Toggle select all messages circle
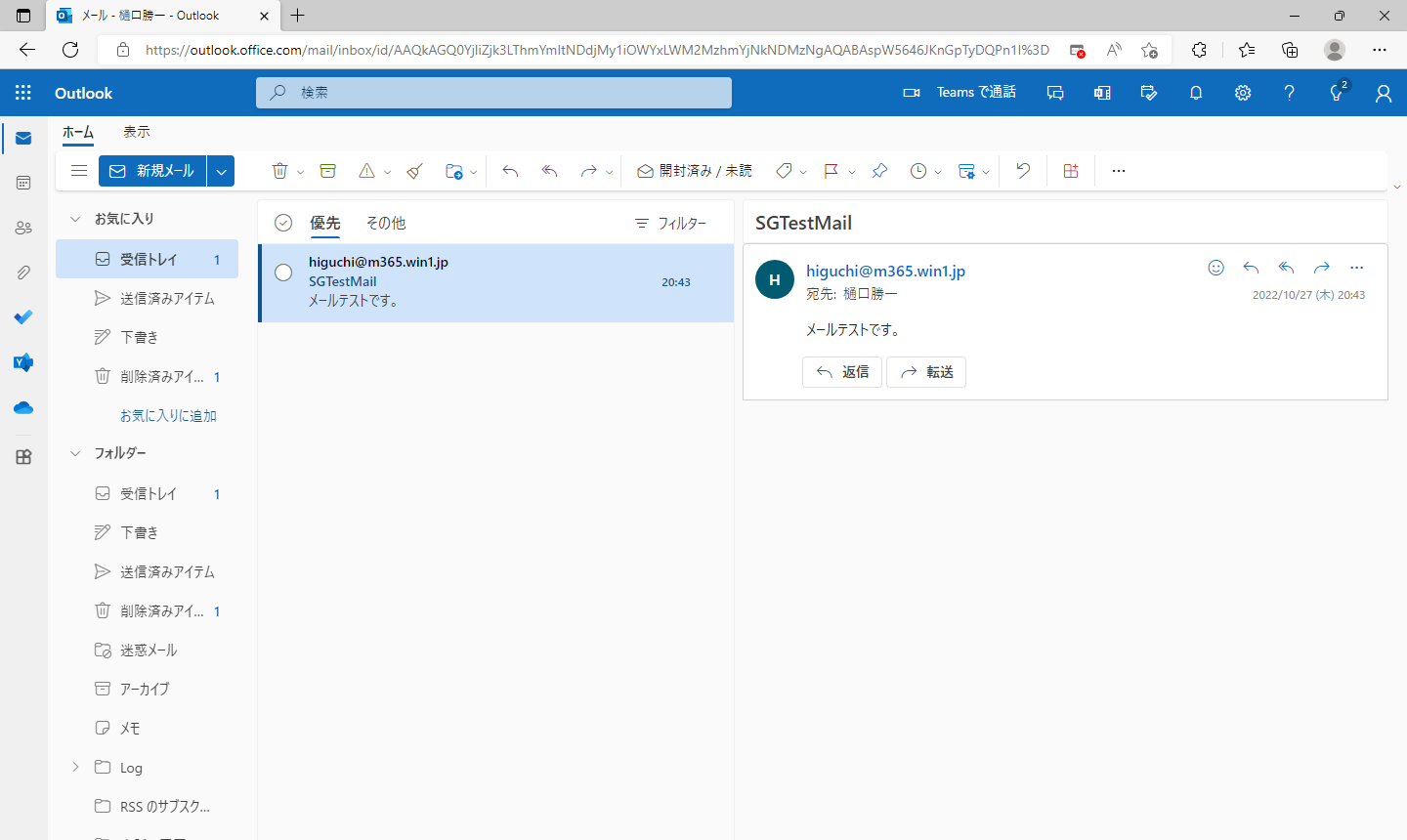 click(x=283, y=223)
